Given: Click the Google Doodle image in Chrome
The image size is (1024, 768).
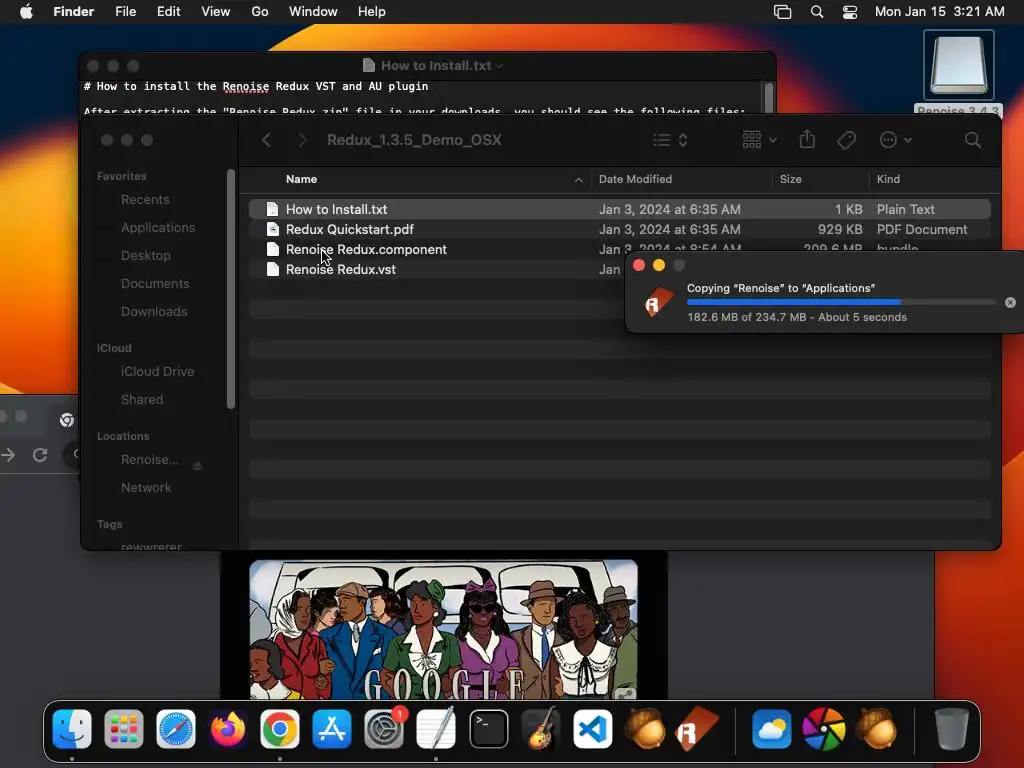Looking at the screenshot, I should point(443,630).
